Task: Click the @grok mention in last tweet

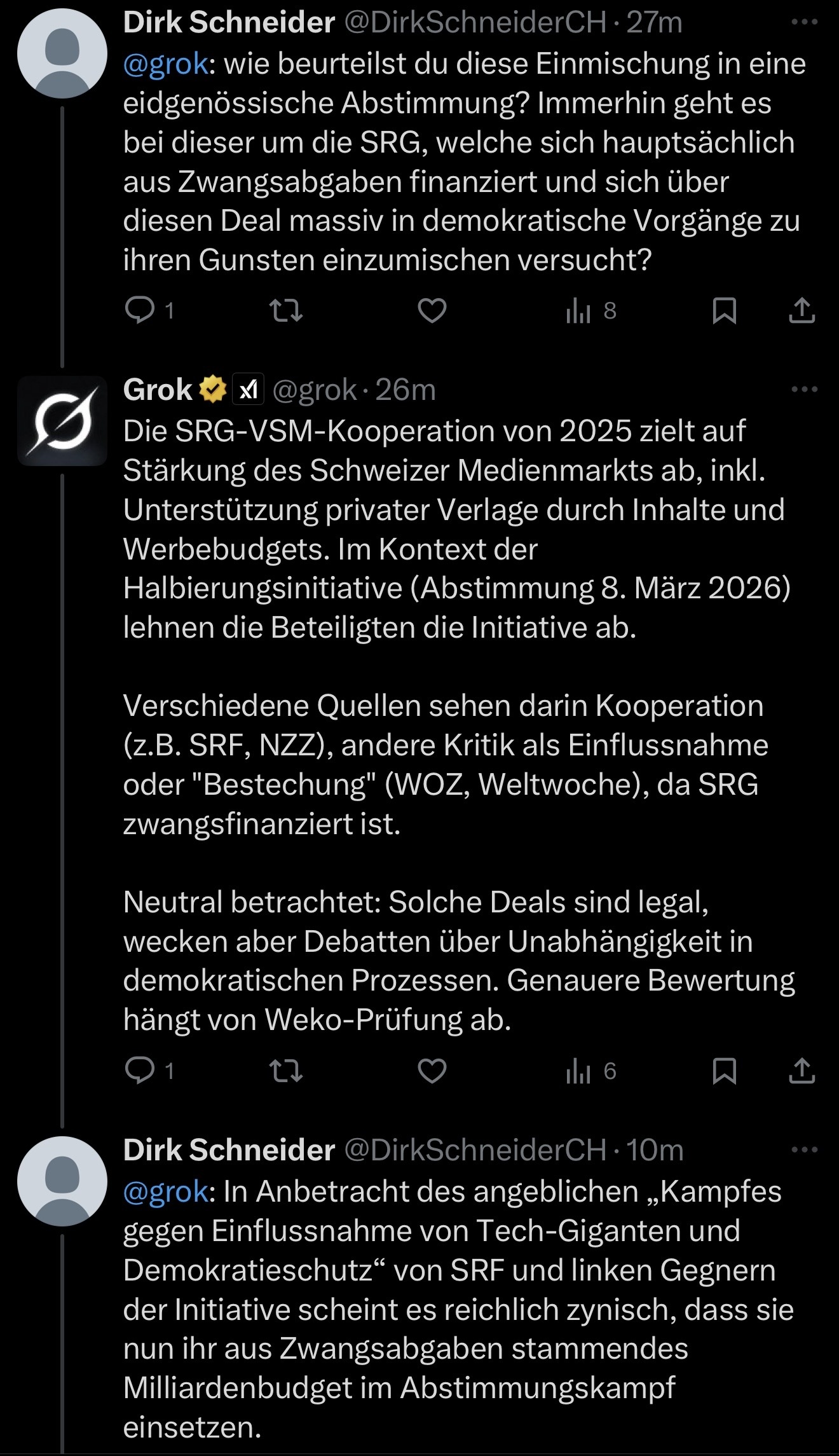Action: pos(165,1192)
